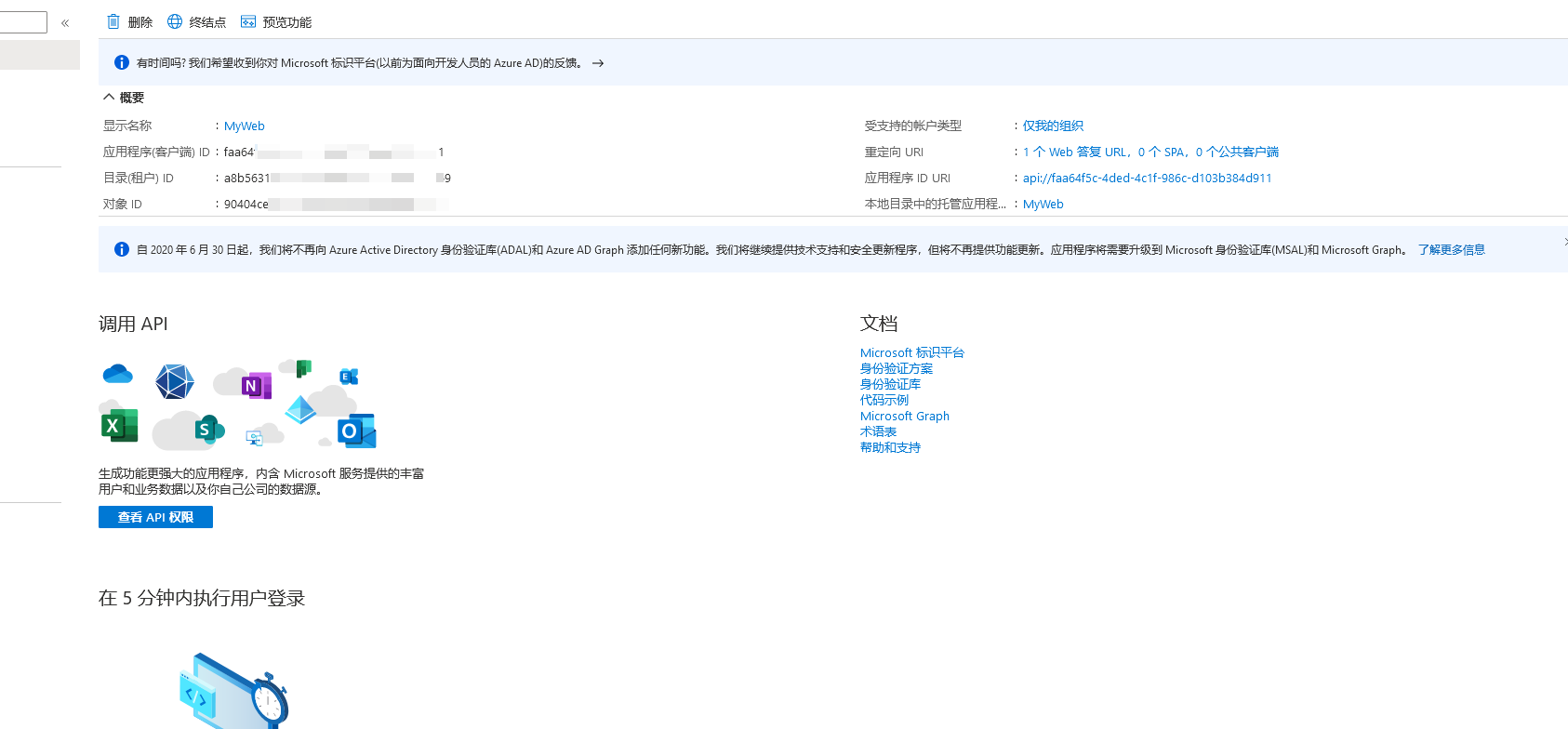Viewport: 1568px width, 729px height.
Task: Click the blue polyhedron graph icon
Action: (175, 381)
